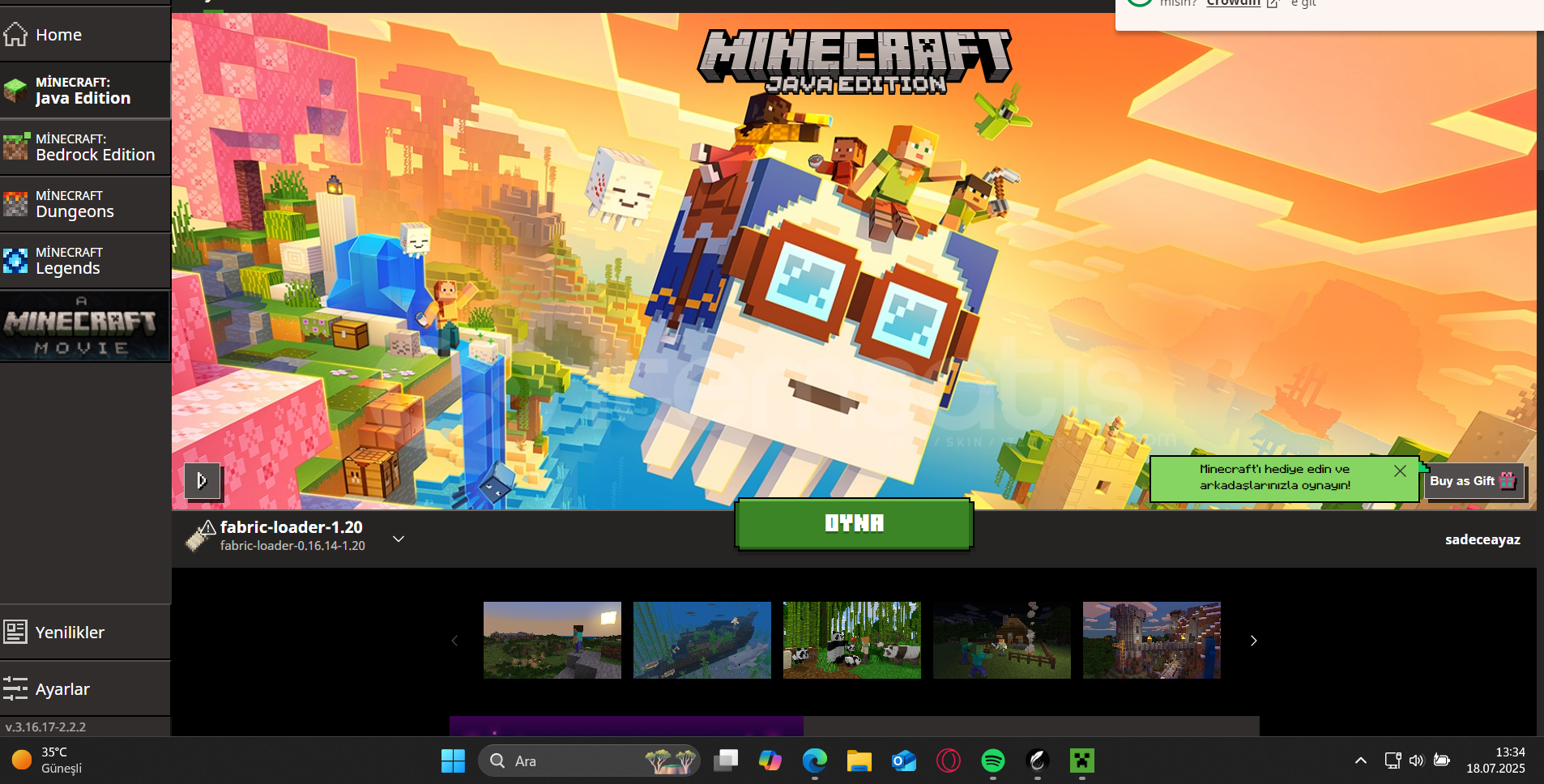Open the 35°C Güneşli weather widget
The height and width of the screenshot is (784, 1544).
tap(47, 761)
